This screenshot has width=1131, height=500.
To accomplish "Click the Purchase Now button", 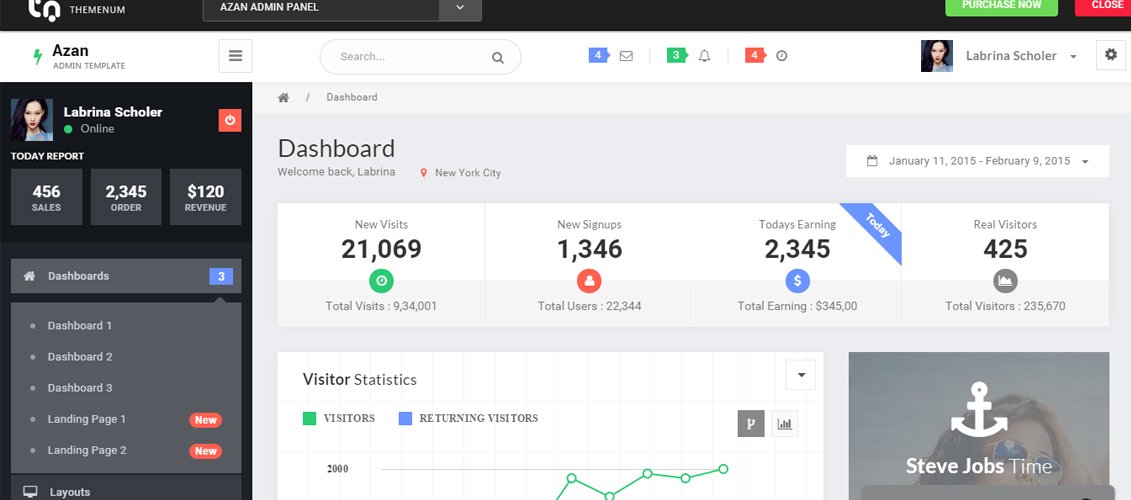I will click(1001, 6).
